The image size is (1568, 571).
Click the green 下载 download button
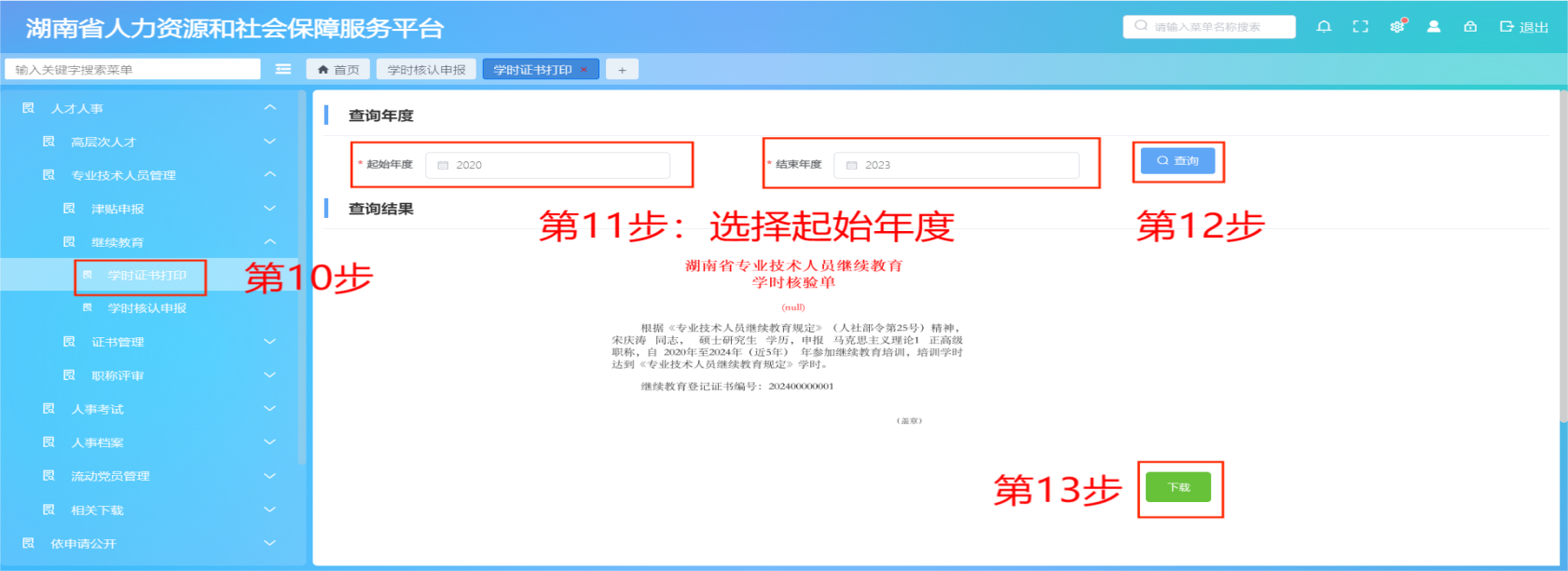(1178, 487)
